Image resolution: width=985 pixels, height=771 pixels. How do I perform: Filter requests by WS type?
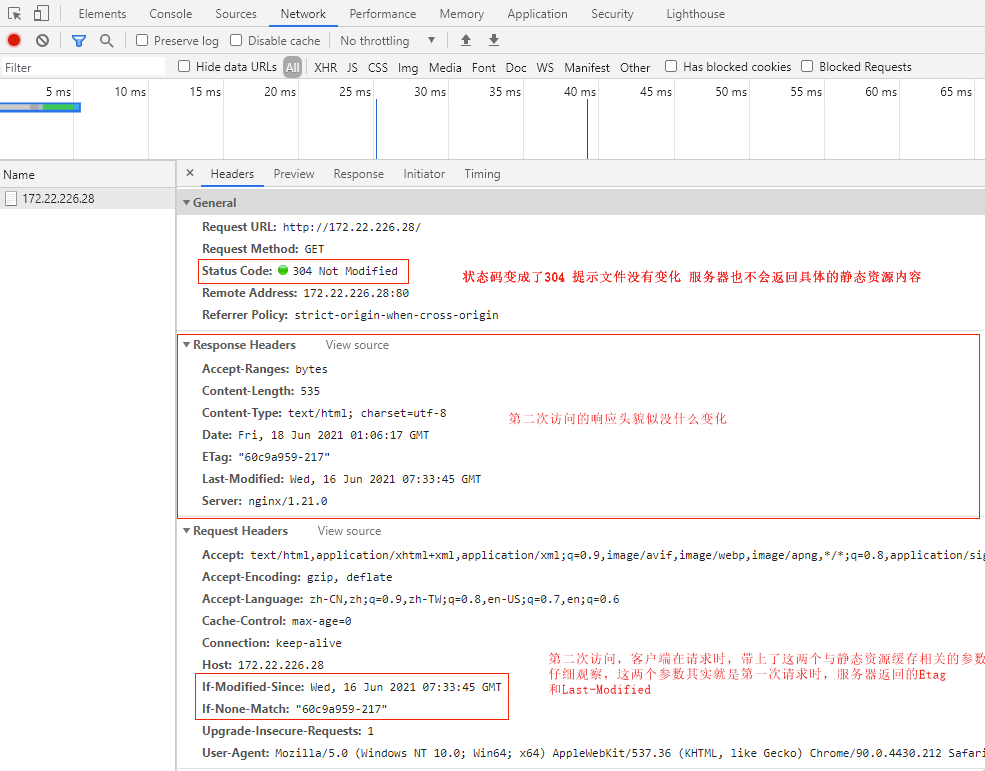pyautogui.click(x=545, y=67)
